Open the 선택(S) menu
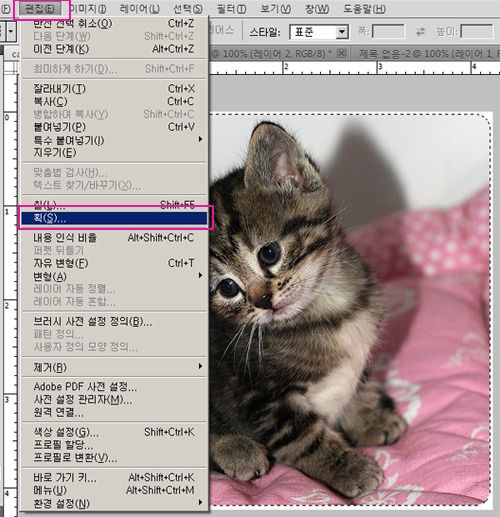The height and width of the screenshot is (517, 500). [x=188, y=9]
